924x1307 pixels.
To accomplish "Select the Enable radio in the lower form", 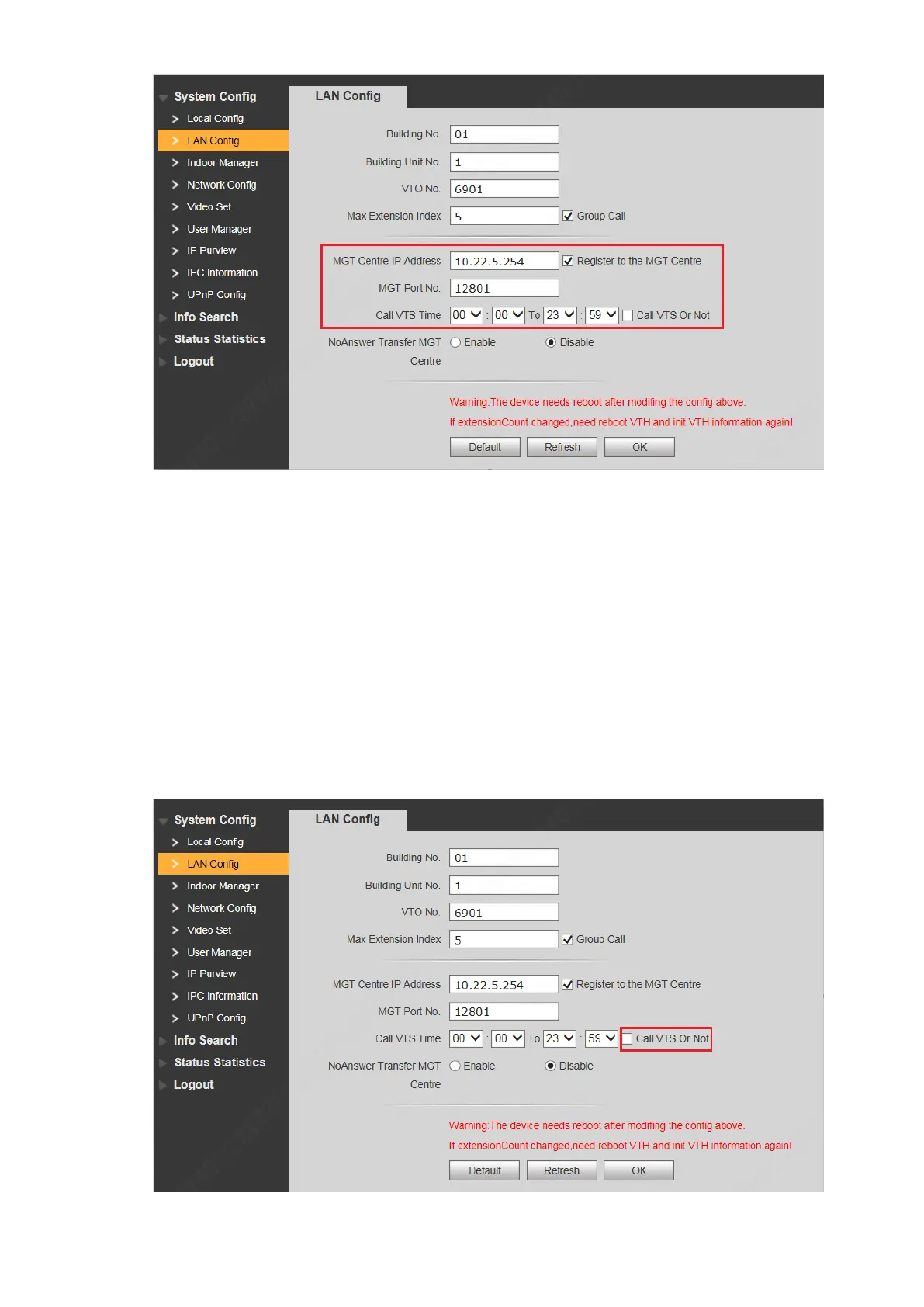I will click(455, 1066).
